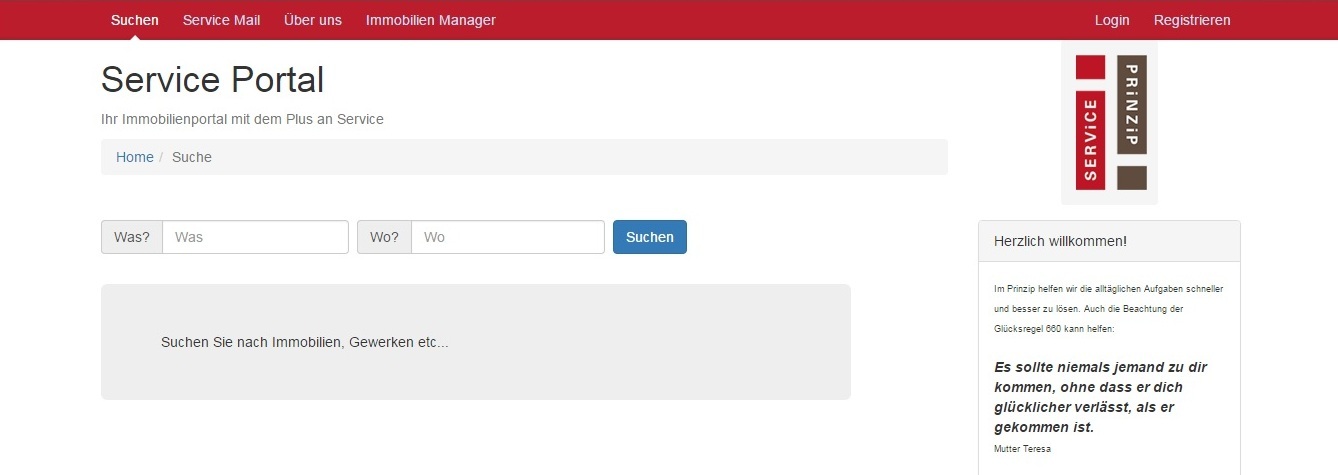Click the Service Prinzip logo
Image resolution: width=1338 pixels, height=475 pixels.
click(1110, 123)
